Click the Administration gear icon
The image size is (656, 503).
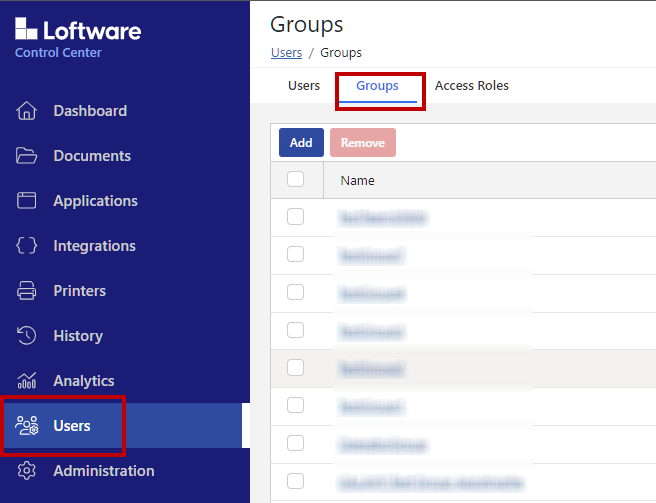[x=27, y=471]
